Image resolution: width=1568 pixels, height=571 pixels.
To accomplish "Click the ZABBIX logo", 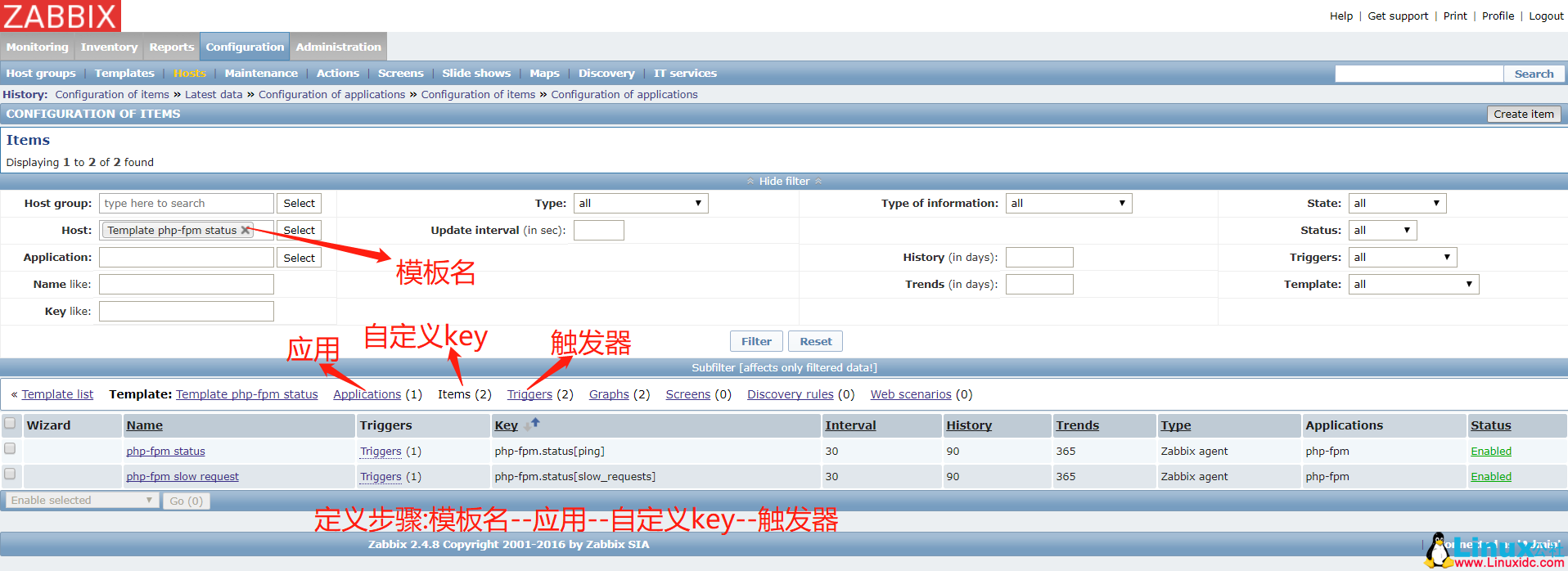I will click(61, 16).
